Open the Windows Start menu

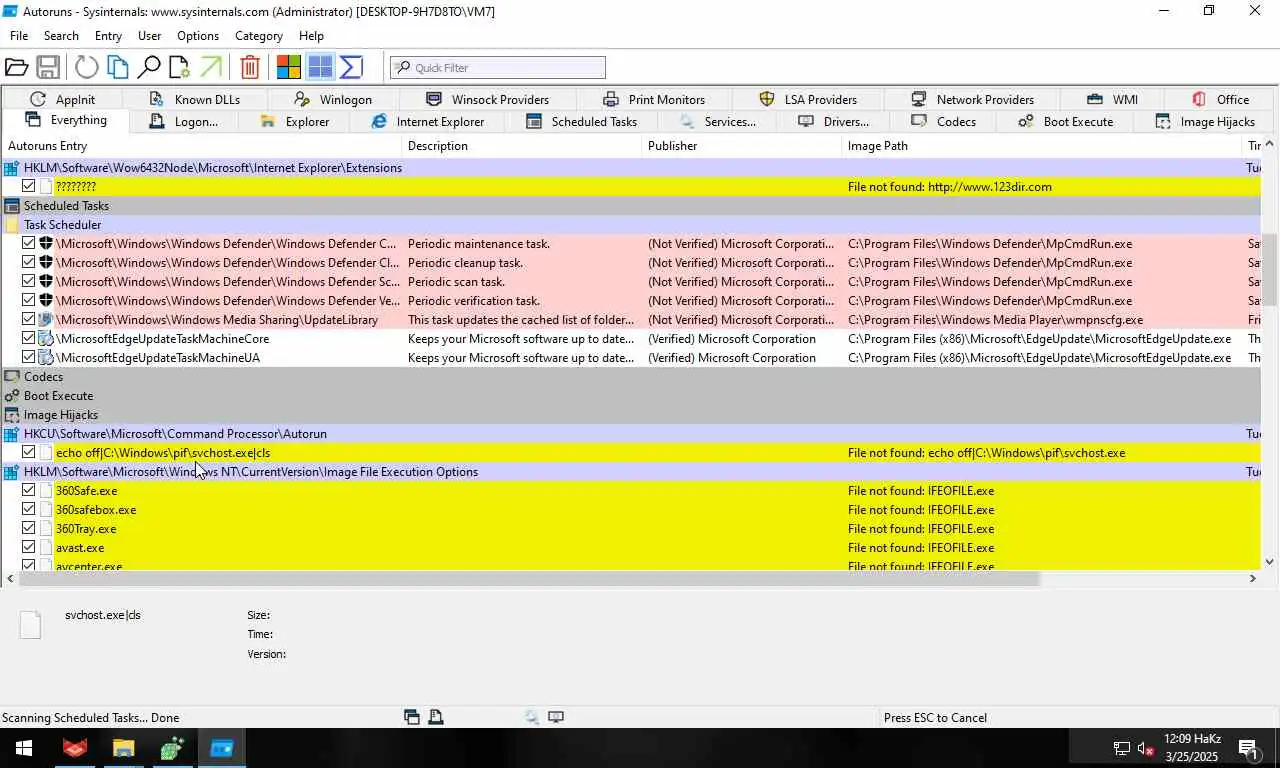pos(23,748)
